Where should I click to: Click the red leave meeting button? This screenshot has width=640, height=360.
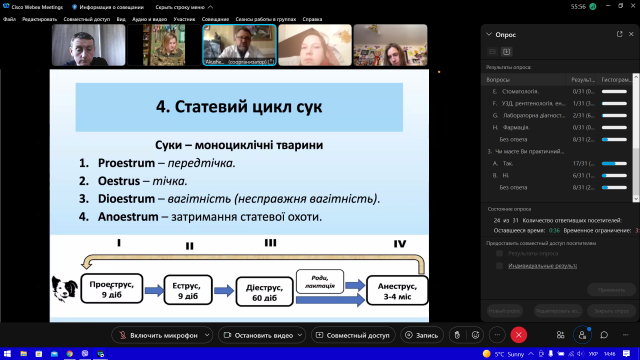[x=518, y=335]
